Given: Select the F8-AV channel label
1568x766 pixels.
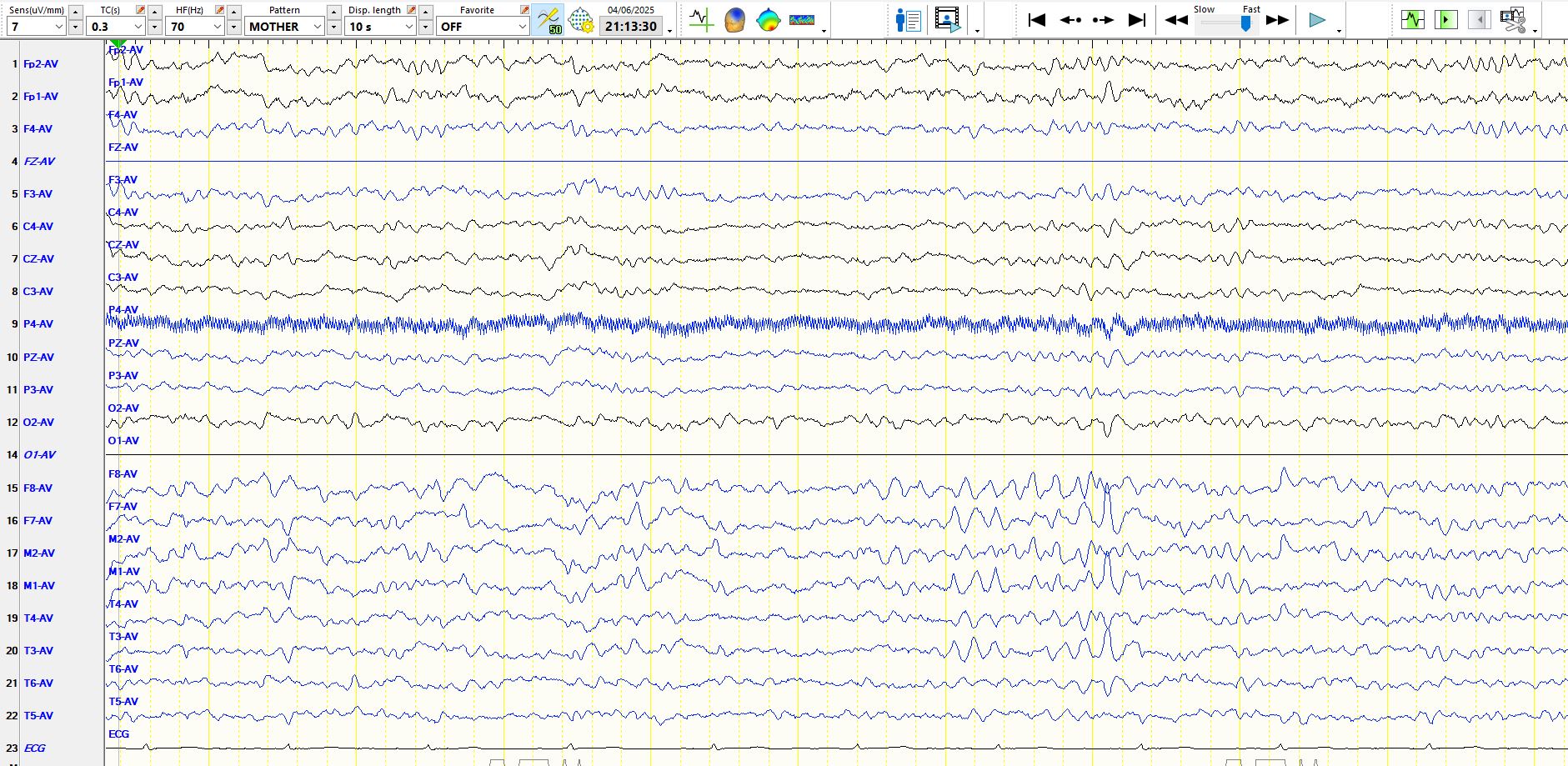Looking at the screenshot, I should 38,488.
